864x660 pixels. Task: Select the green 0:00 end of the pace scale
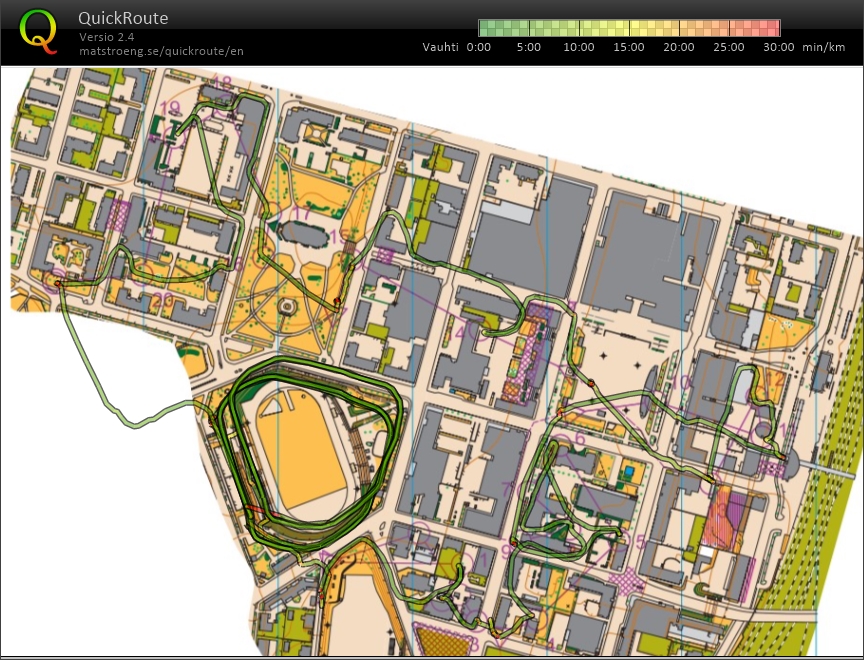[482, 28]
